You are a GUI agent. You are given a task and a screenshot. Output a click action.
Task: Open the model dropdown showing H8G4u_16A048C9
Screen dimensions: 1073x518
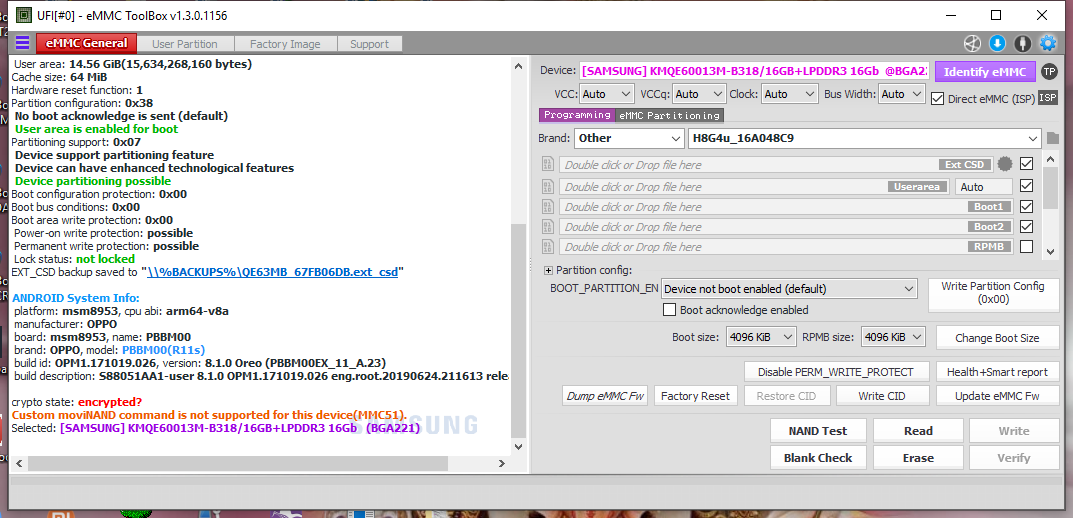[864, 138]
